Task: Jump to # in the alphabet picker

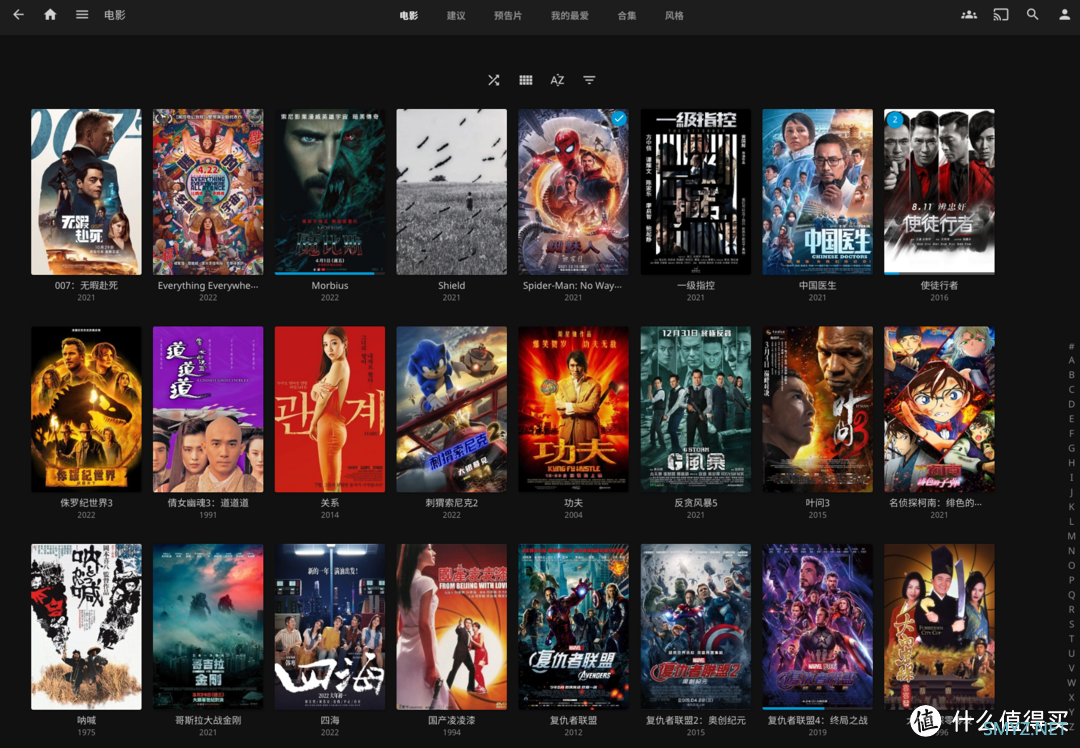Action: (1071, 346)
